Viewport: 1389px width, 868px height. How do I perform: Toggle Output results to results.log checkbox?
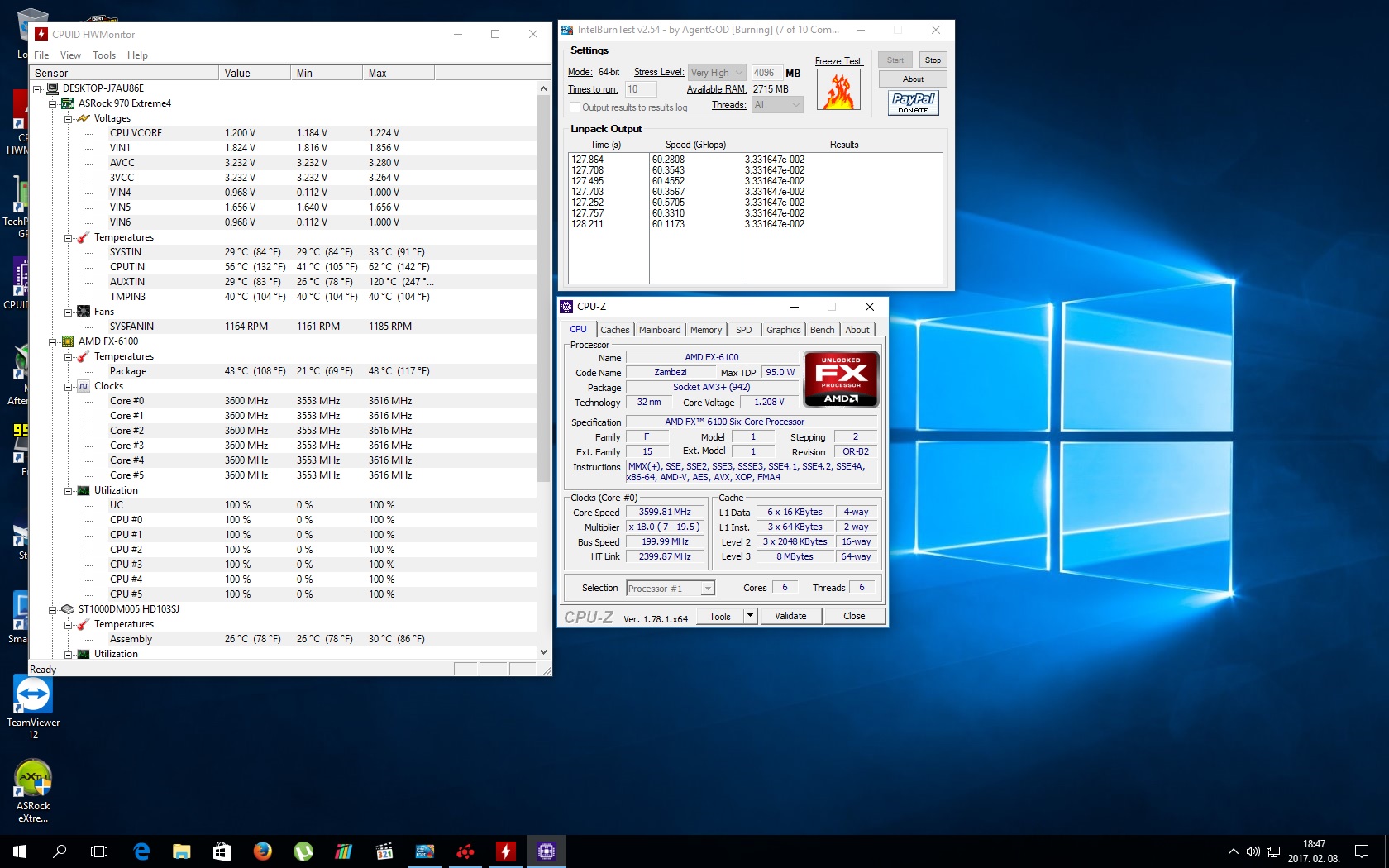575,107
